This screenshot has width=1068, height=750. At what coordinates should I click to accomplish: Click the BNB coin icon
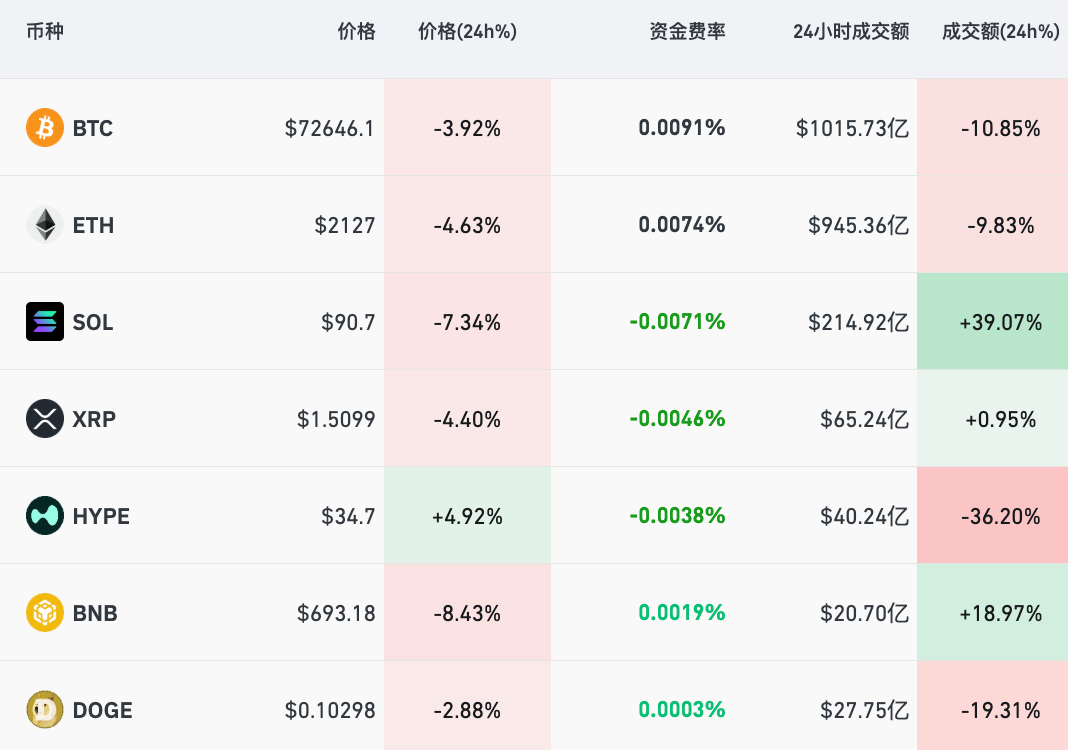tap(45, 613)
